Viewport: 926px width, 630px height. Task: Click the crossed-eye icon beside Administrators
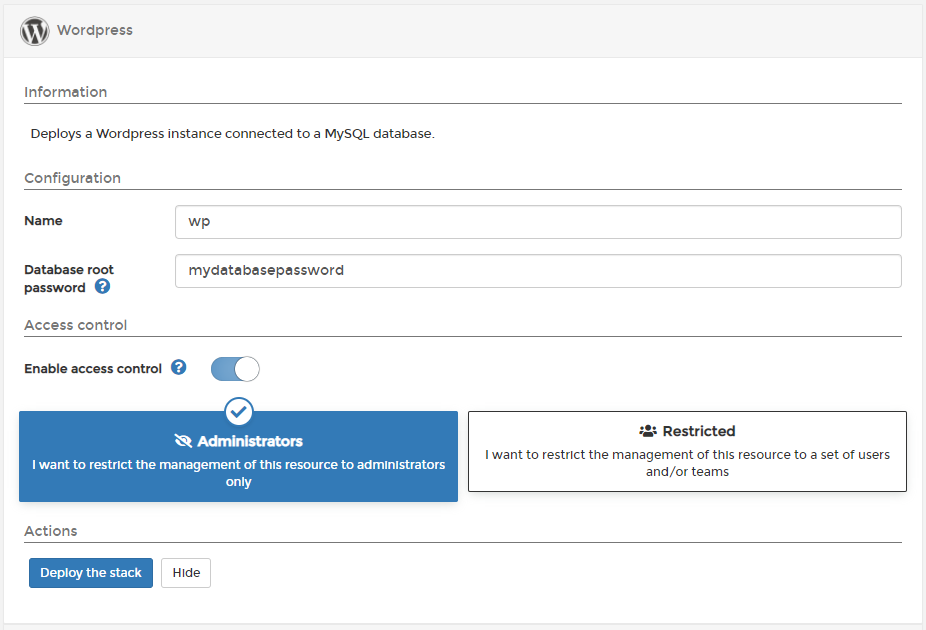183,441
